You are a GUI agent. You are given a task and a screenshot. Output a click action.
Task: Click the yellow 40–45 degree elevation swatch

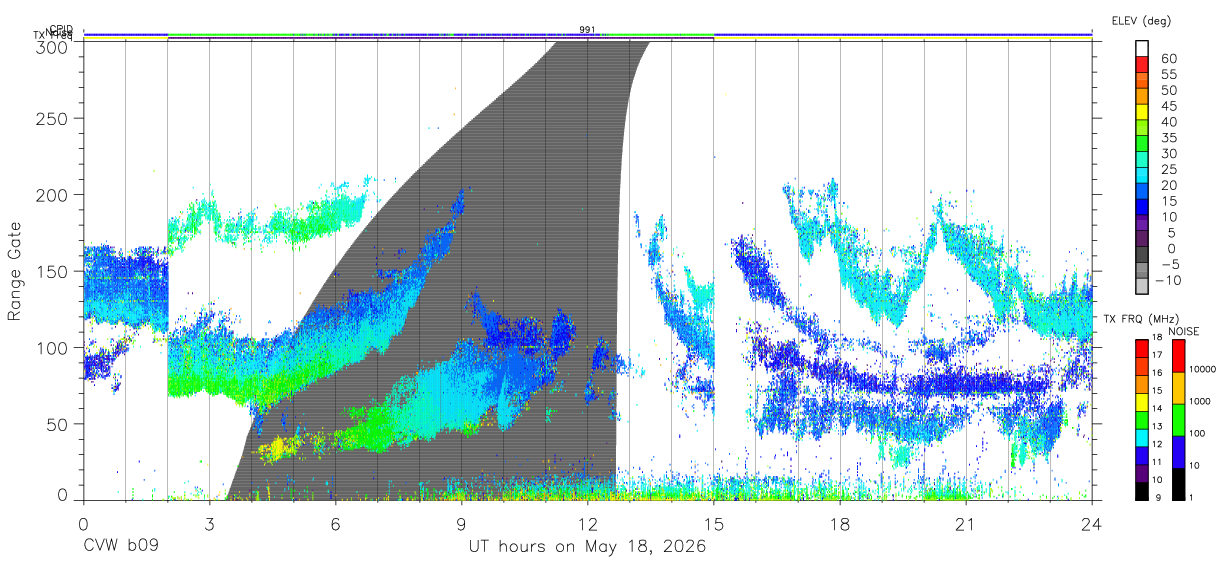[x=1142, y=113]
